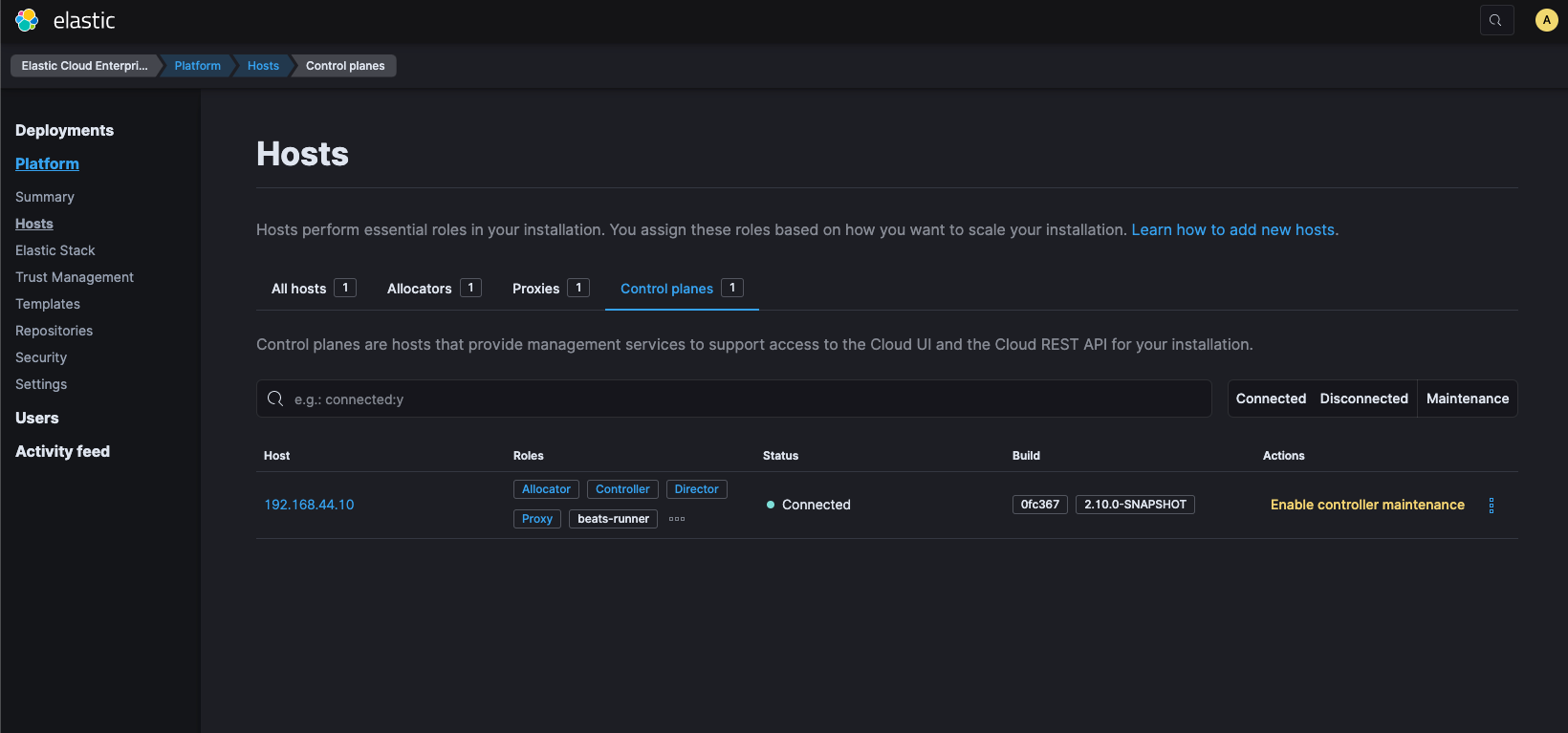Viewport: 1568px width, 733px height.
Task: Select Summary in the sidebar
Action: 45,197
